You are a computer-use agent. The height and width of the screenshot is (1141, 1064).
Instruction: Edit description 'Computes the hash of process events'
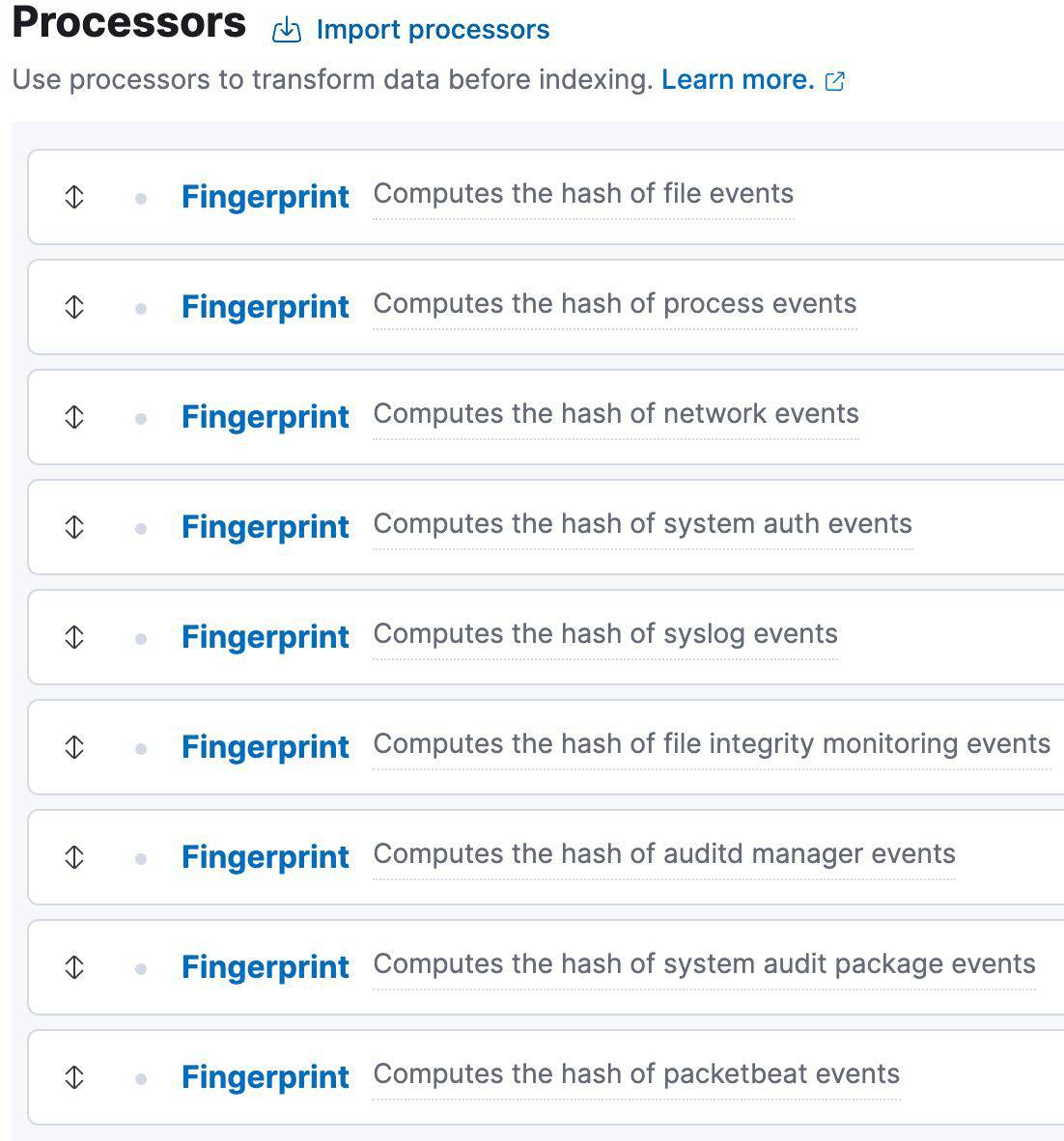click(x=615, y=304)
